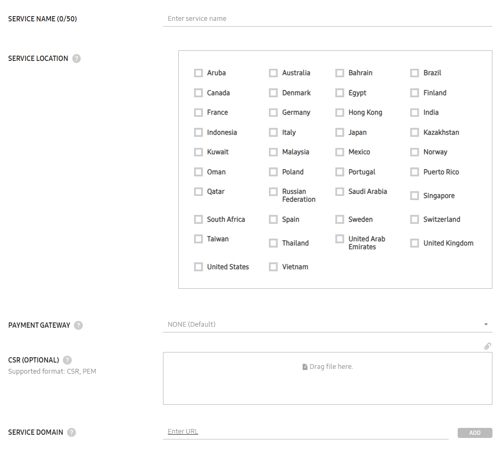Click the Service Domain help icon

click(x=71, y=432)
